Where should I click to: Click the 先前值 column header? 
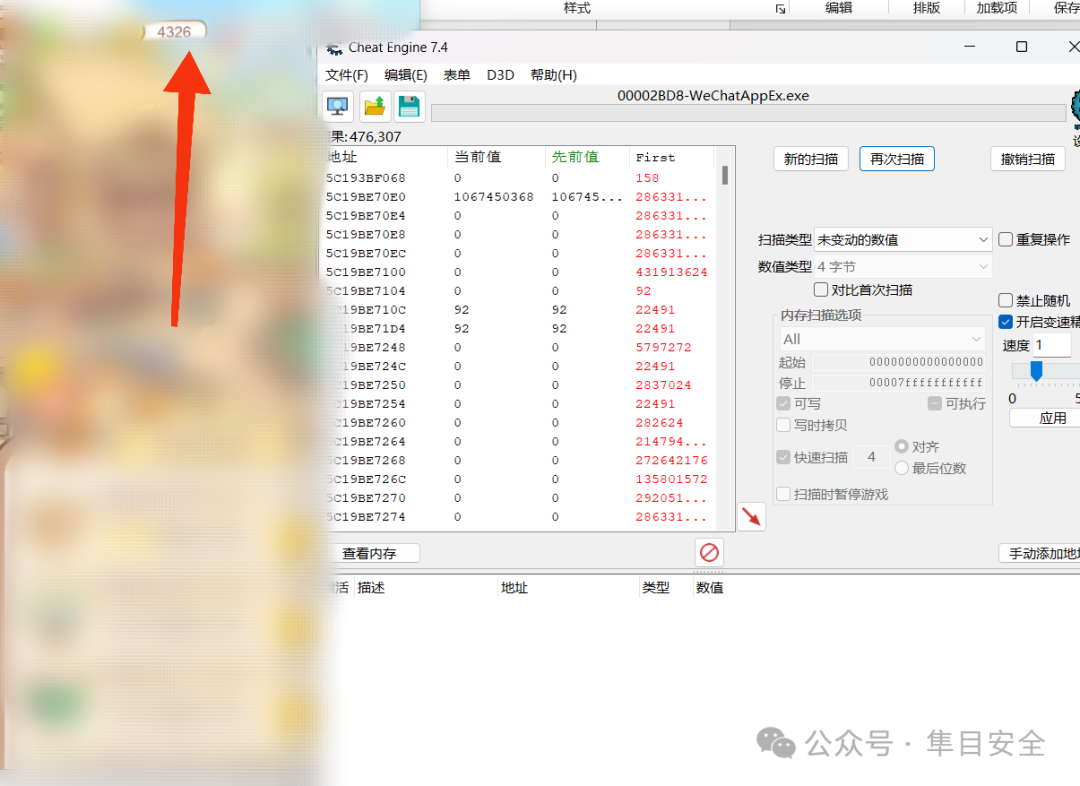coord(587,157)
